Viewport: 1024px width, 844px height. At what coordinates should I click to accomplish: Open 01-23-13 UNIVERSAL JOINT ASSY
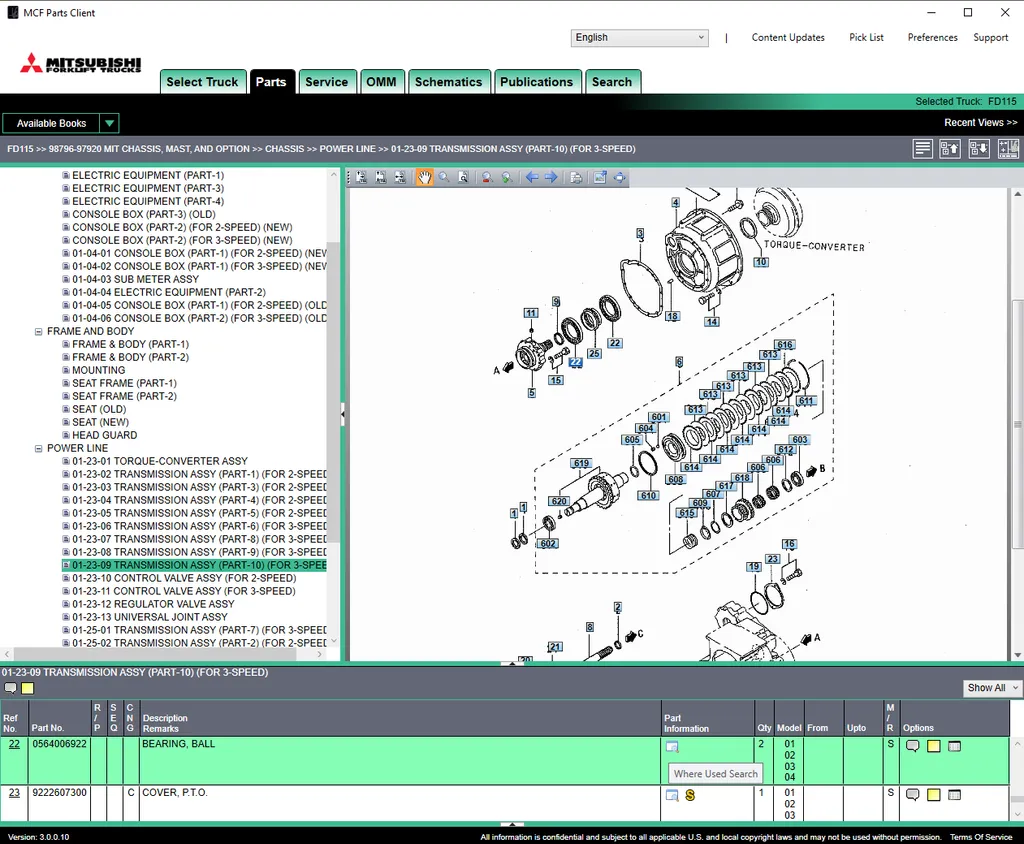150,617
